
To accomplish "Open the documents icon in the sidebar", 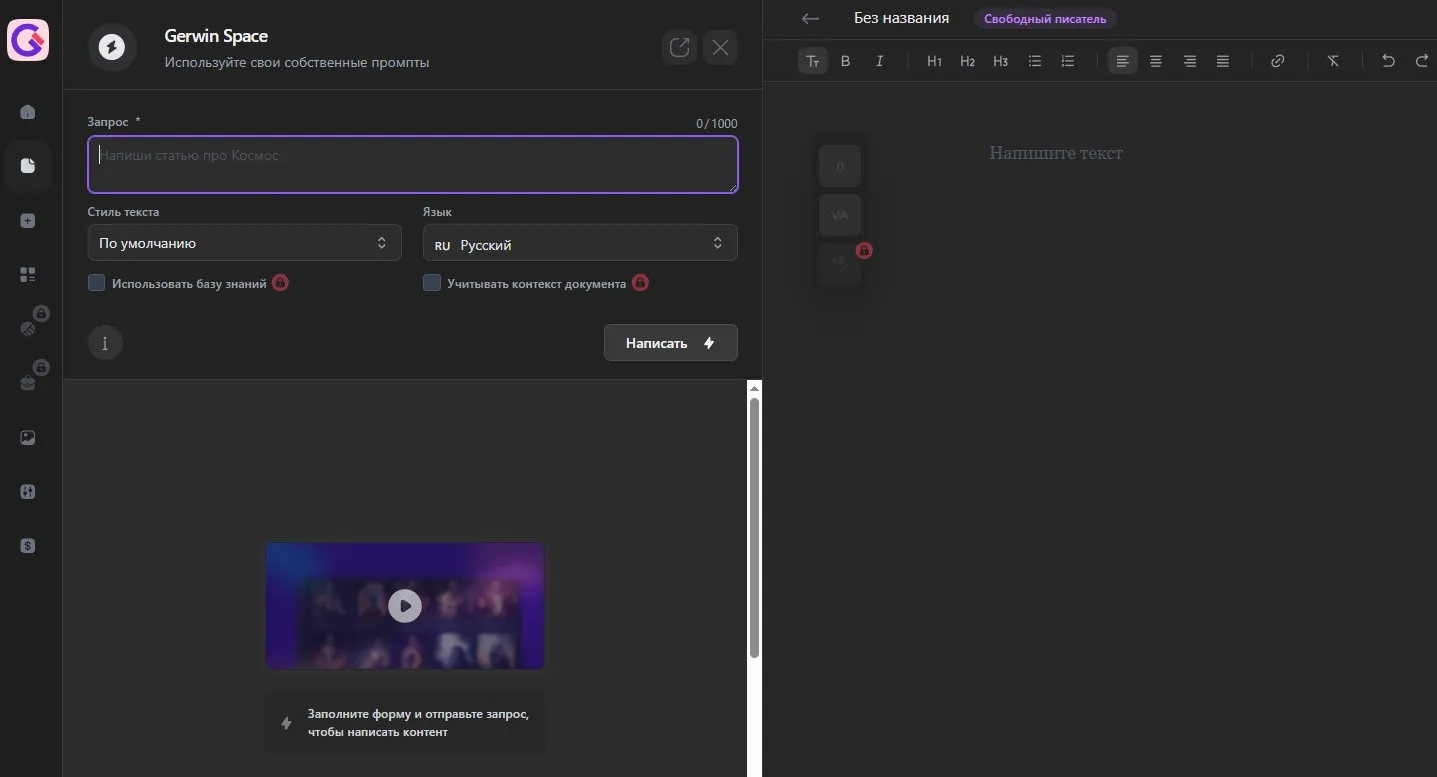I will coord(28,166).
